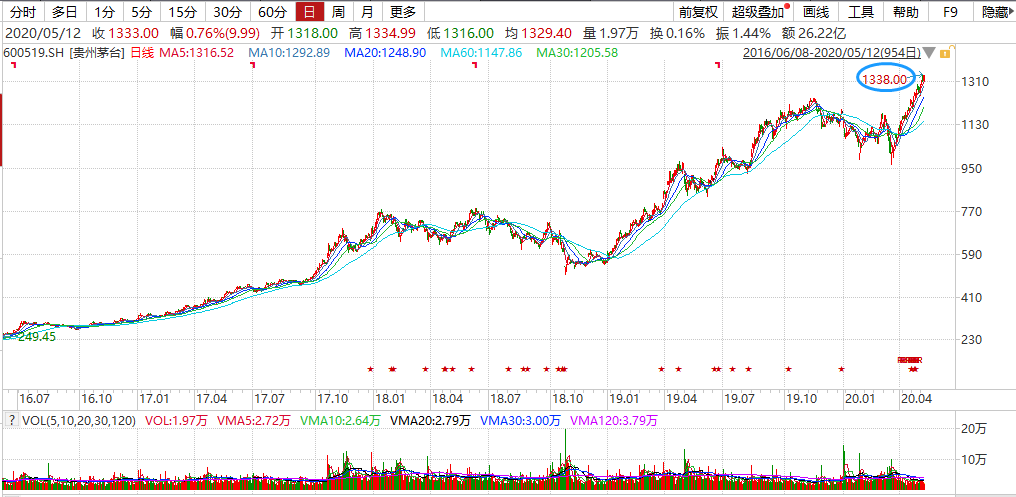The image size is (1016, 497).
Task: Open the gray triangle dropdown after date range
Action: [x=930, y=52]
